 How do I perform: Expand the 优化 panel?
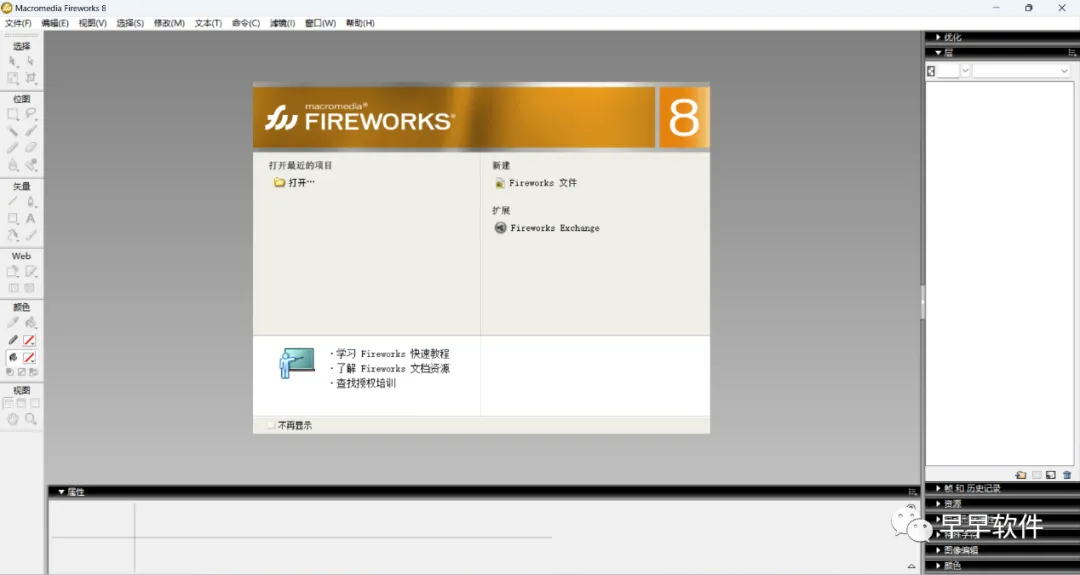pyautogui.click(x=938, y=37)
